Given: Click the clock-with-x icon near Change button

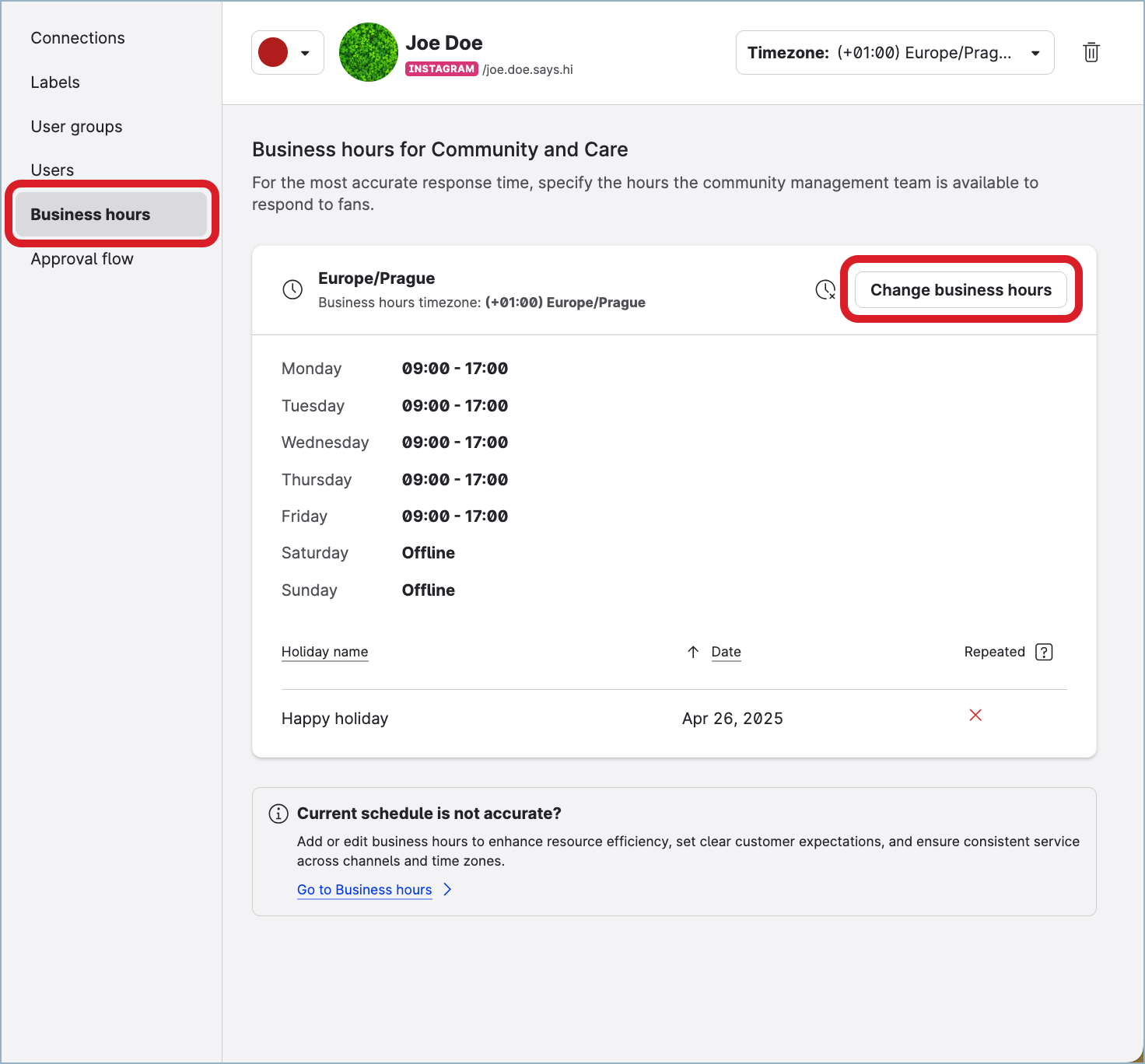Looking at the screenshot, I should (x=825, y=290).
